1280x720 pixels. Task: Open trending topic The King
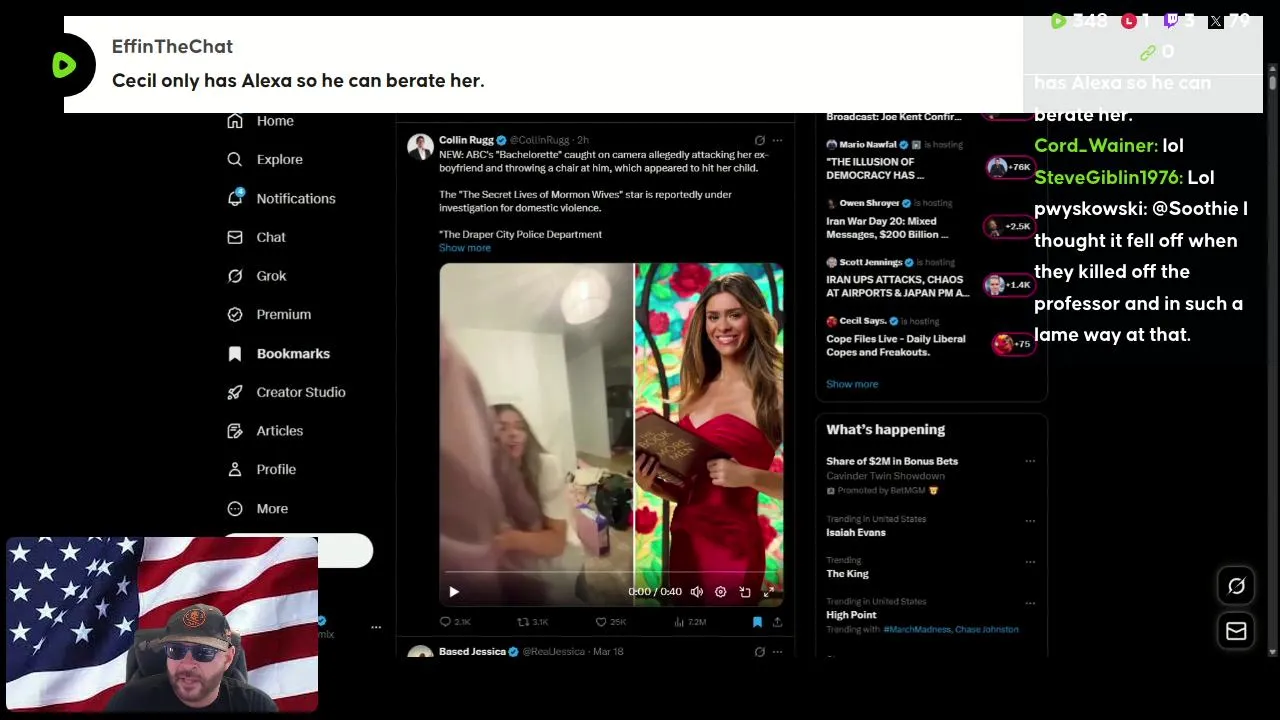[x=847, y=574]
